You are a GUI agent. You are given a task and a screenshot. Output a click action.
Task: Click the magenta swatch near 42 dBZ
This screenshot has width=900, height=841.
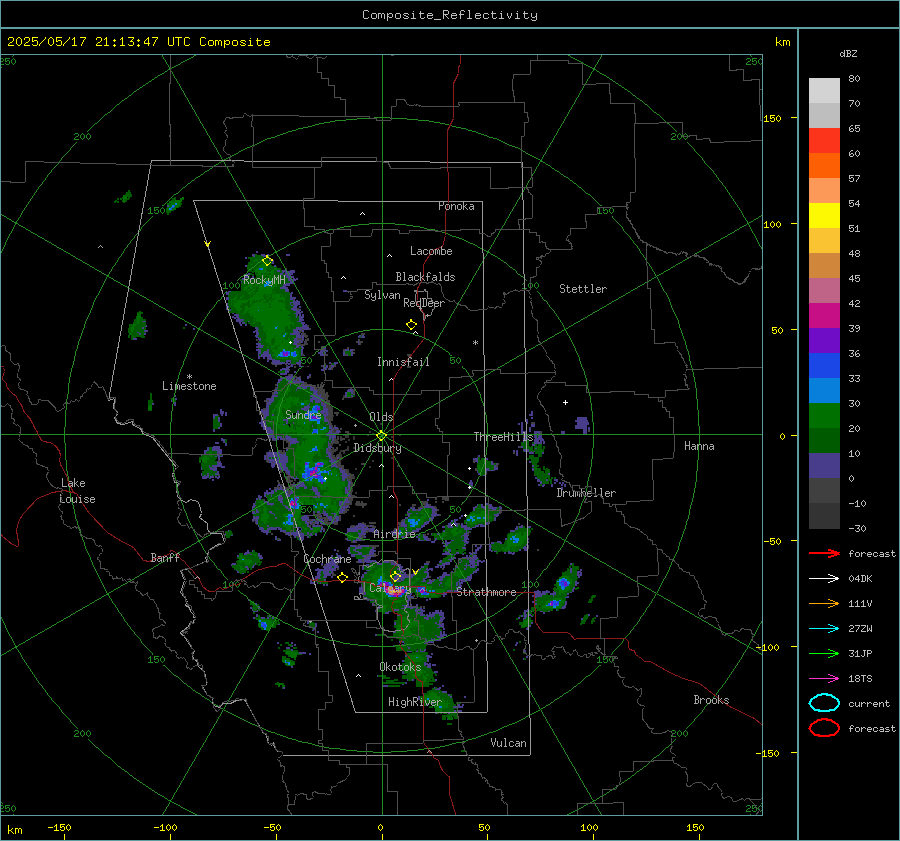click(824, 315)
